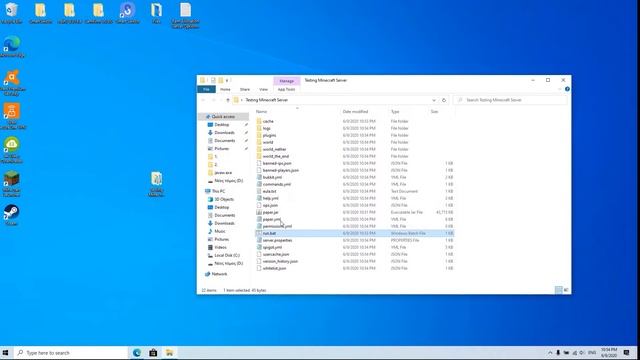Open the Microsoft Edge desktop shortcut
This screenshot has width=640, height=360.
tap(12, 47)
